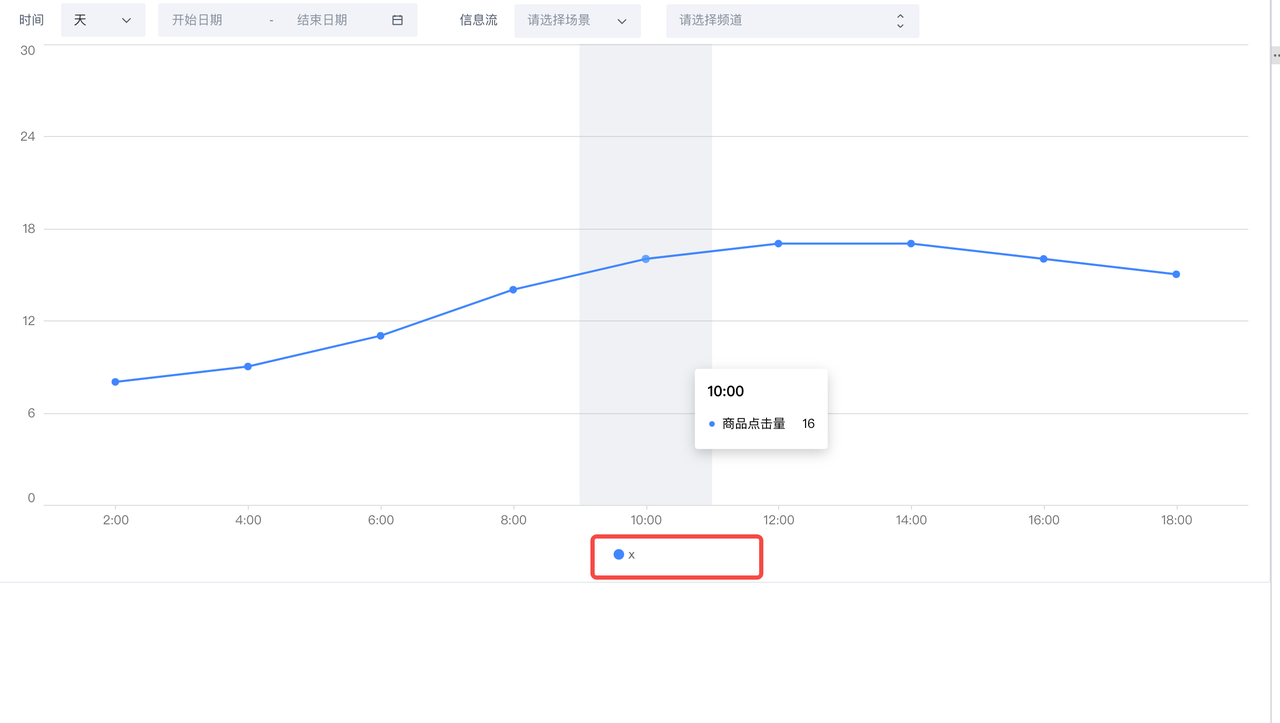The image size is (1280, 723).
Task: Select the 8:00 data point on line
Action: [513, 290]
